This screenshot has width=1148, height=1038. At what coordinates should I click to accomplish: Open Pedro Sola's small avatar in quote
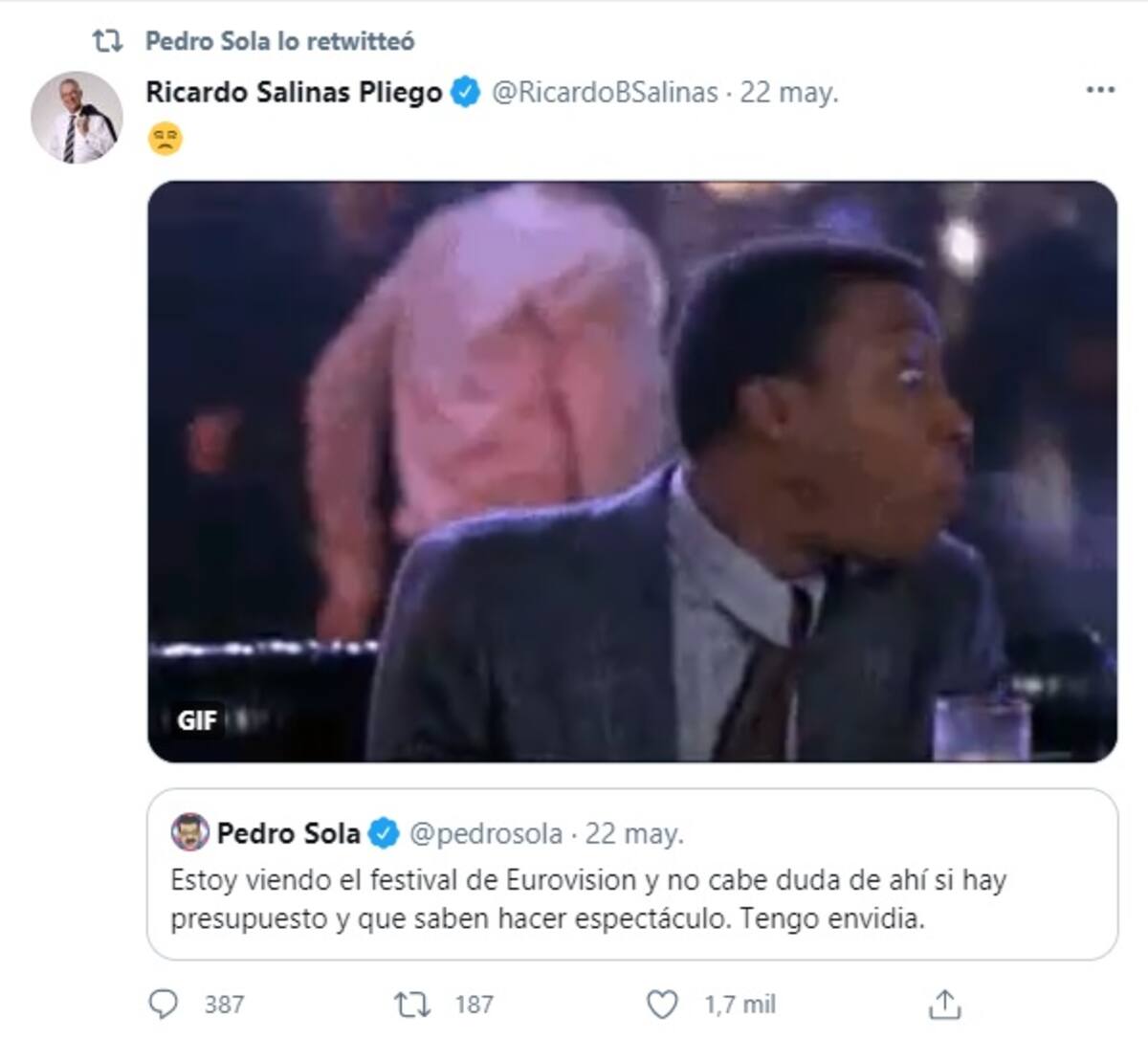tap(189, 832)
